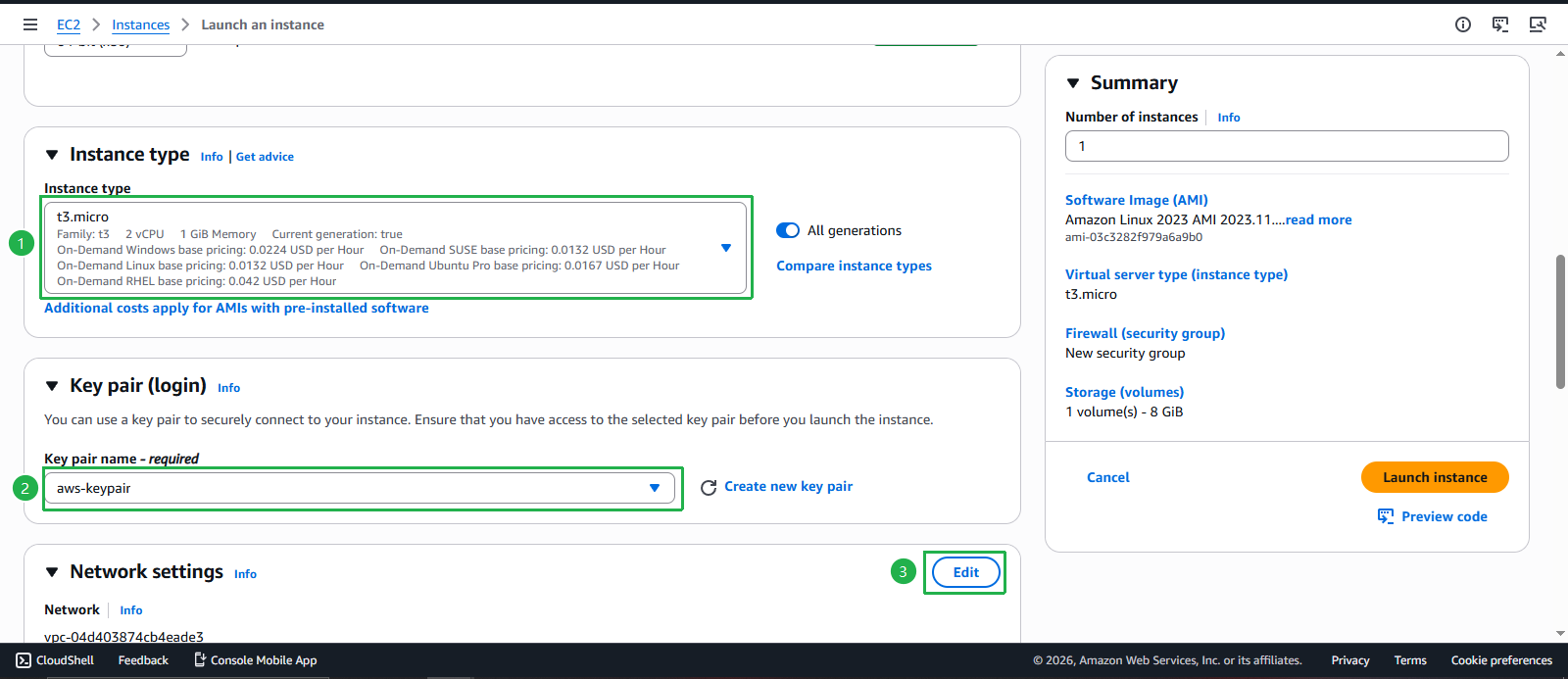Open Feedback in the footer
The width and height of the screenshot is (1568, 679).
(143, 660)
